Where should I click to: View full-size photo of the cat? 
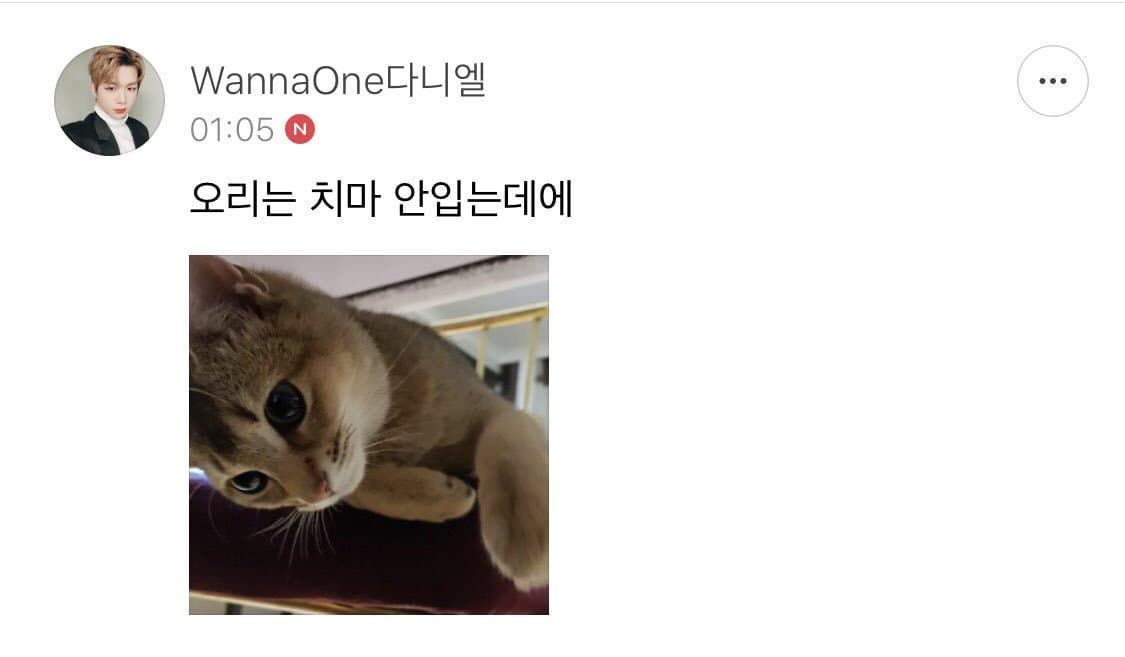click(x=369, y=435)
